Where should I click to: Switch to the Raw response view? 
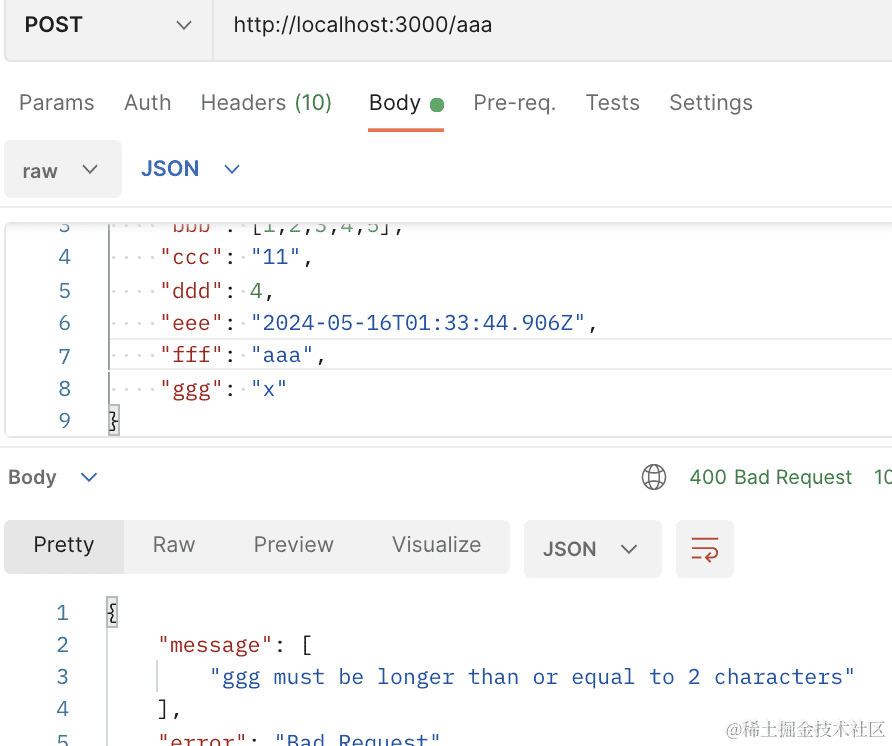174,545
